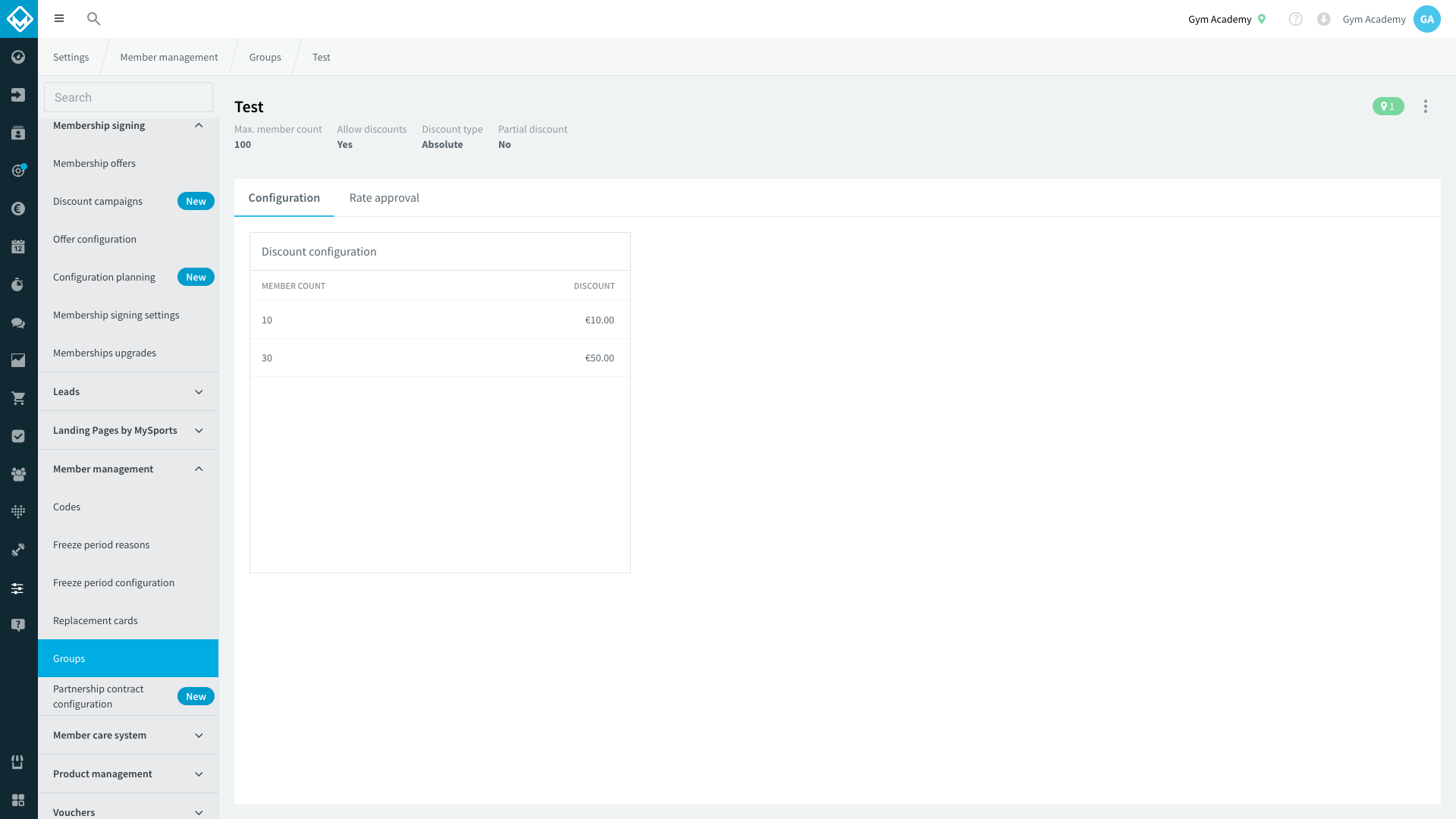Open the calendar icon in left rail
Viewport: 1456px width, 819px height.
(x=18, y=246)
